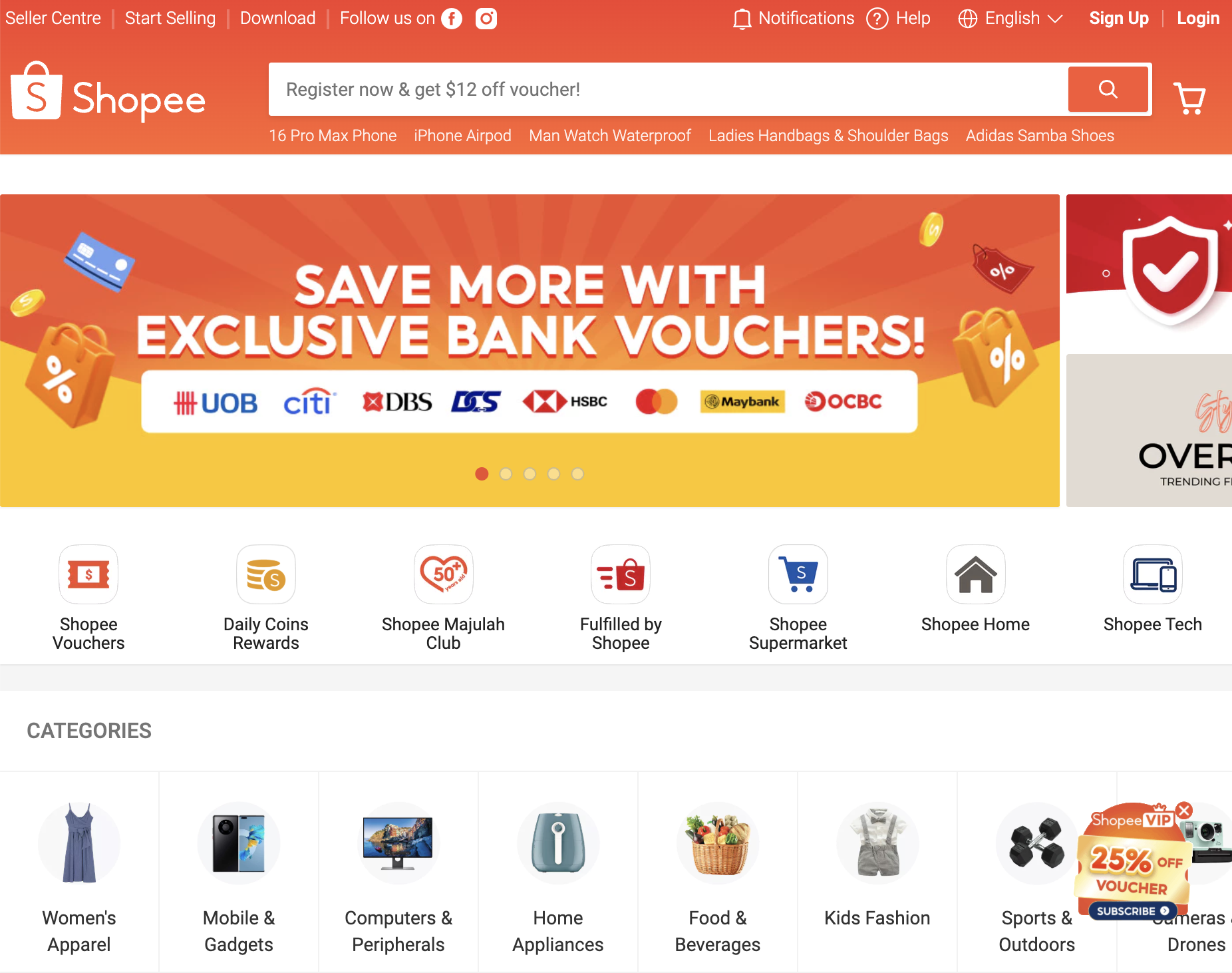This screenshot has height=973, width=1232.
Task: Click the Sign Up link
Action: coord(1119,19)
